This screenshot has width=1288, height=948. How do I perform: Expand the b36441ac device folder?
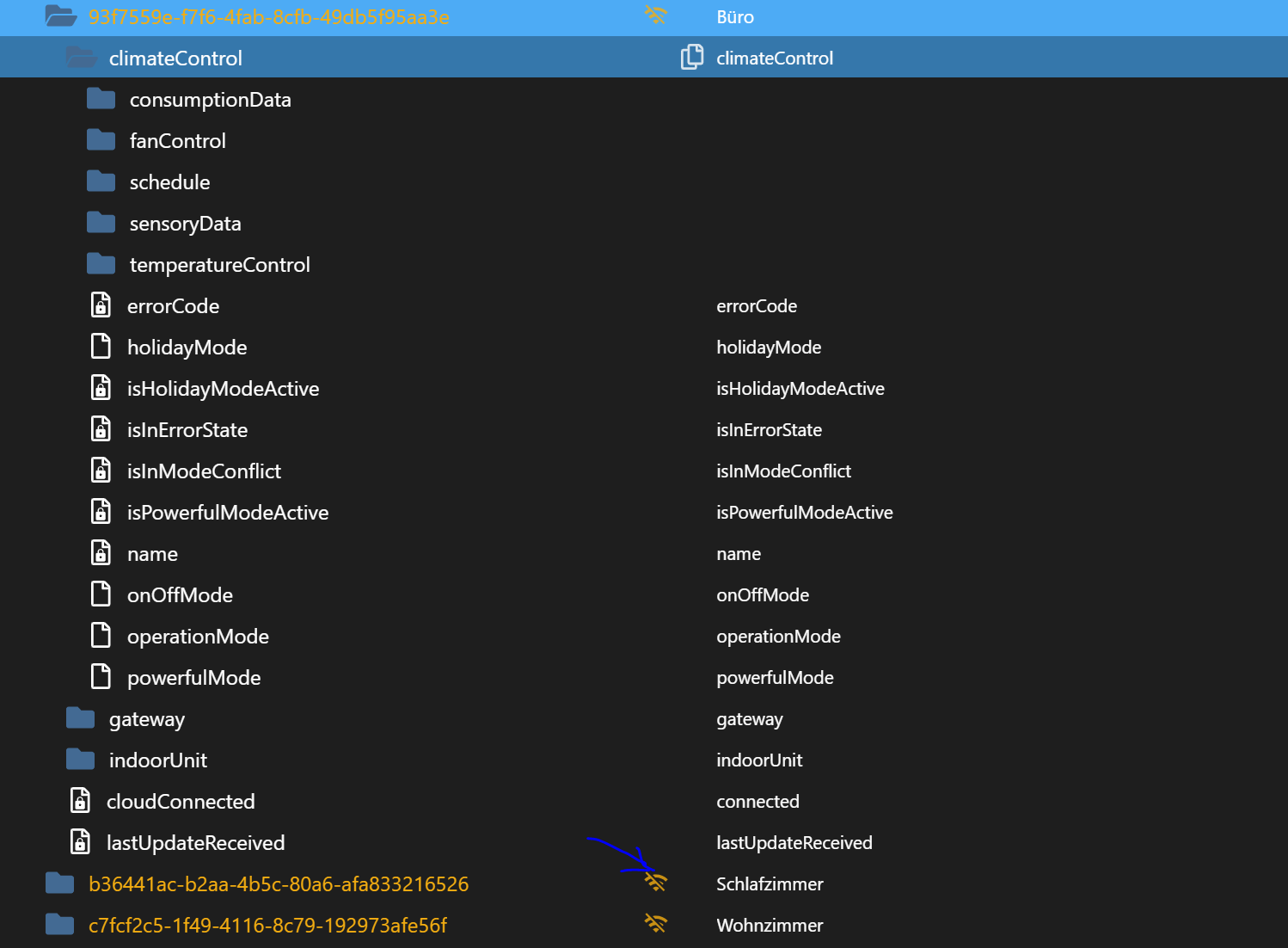point(59,883)
